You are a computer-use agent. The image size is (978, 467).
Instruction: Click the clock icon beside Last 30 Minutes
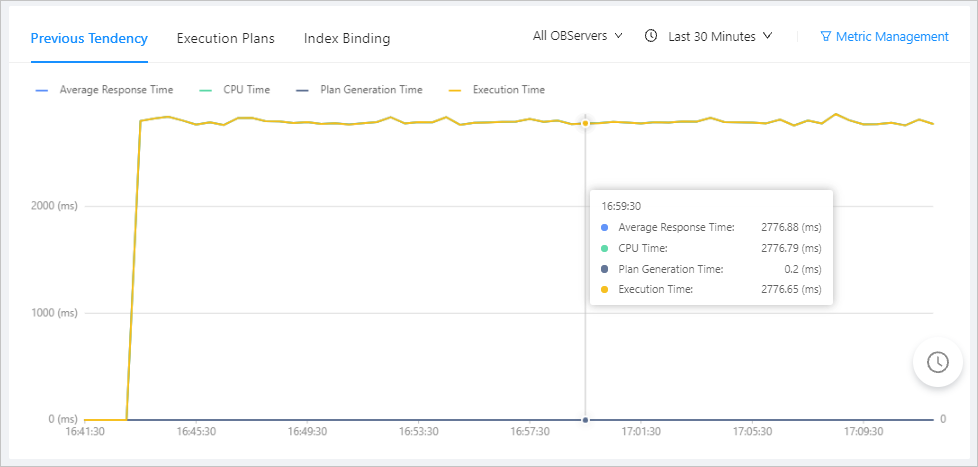click(x=651, y=36)
